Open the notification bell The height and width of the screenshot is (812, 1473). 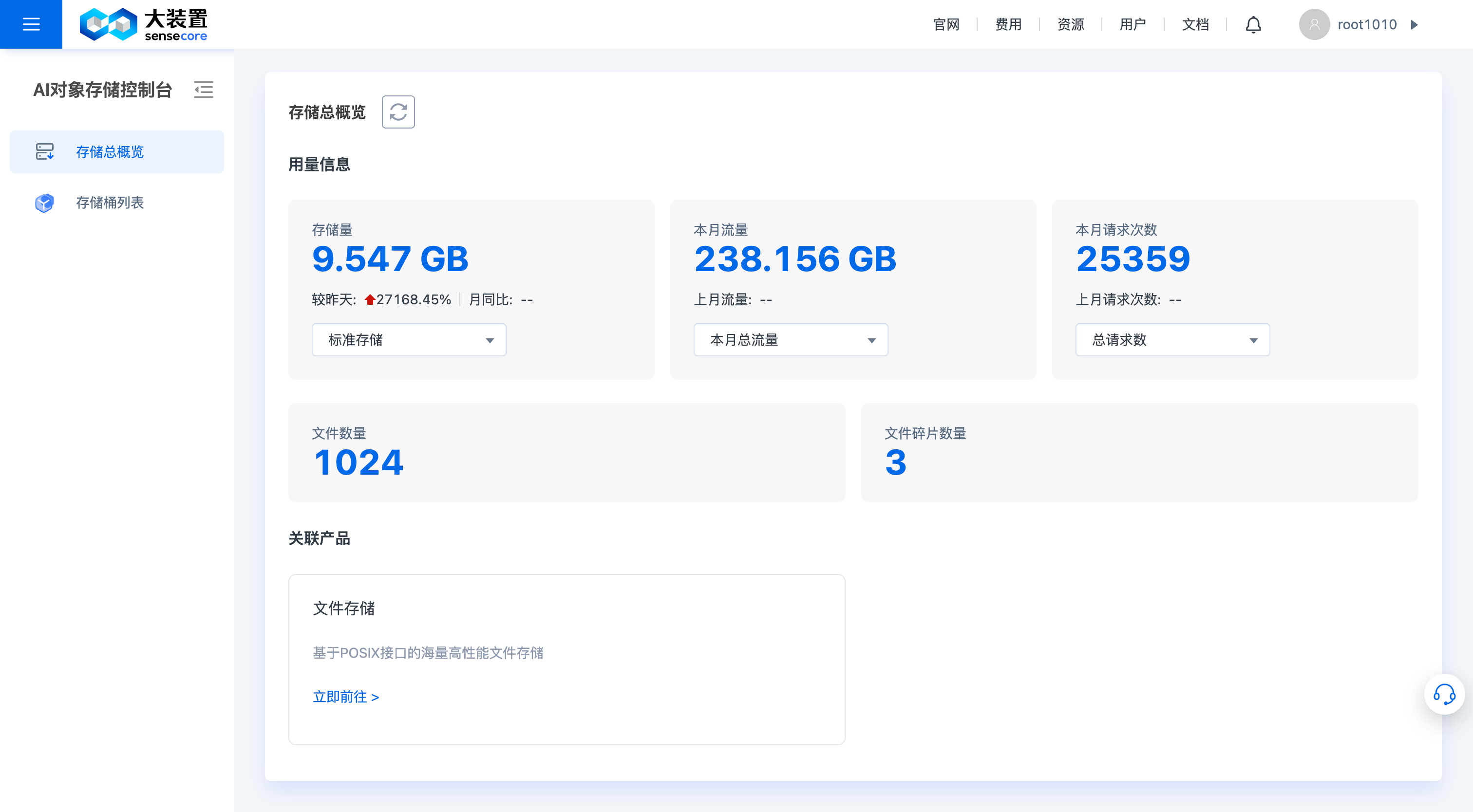tap(1252, 24)
